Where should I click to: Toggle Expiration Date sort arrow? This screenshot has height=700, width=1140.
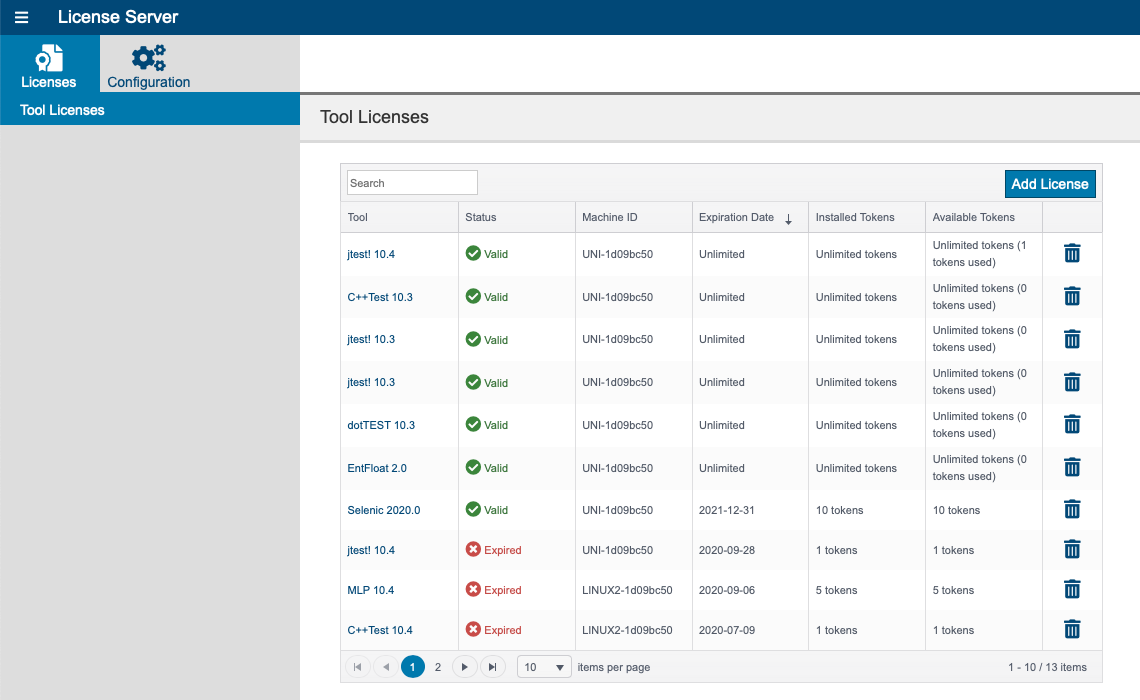click(788, 218)
